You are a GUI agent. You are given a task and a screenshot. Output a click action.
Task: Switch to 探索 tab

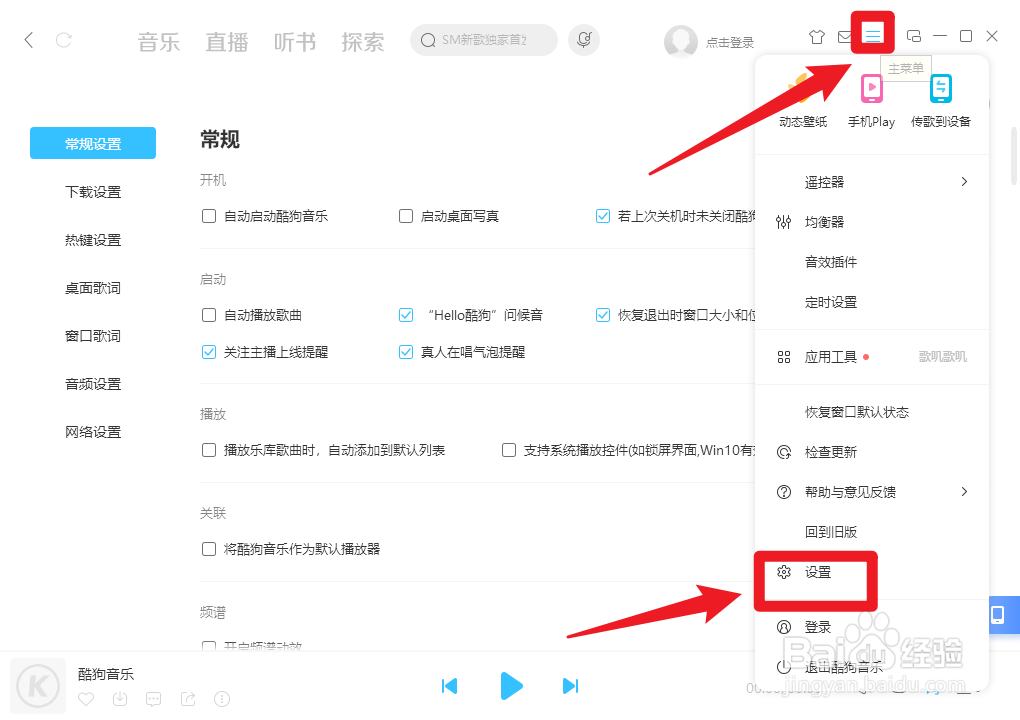pos(363,42)
